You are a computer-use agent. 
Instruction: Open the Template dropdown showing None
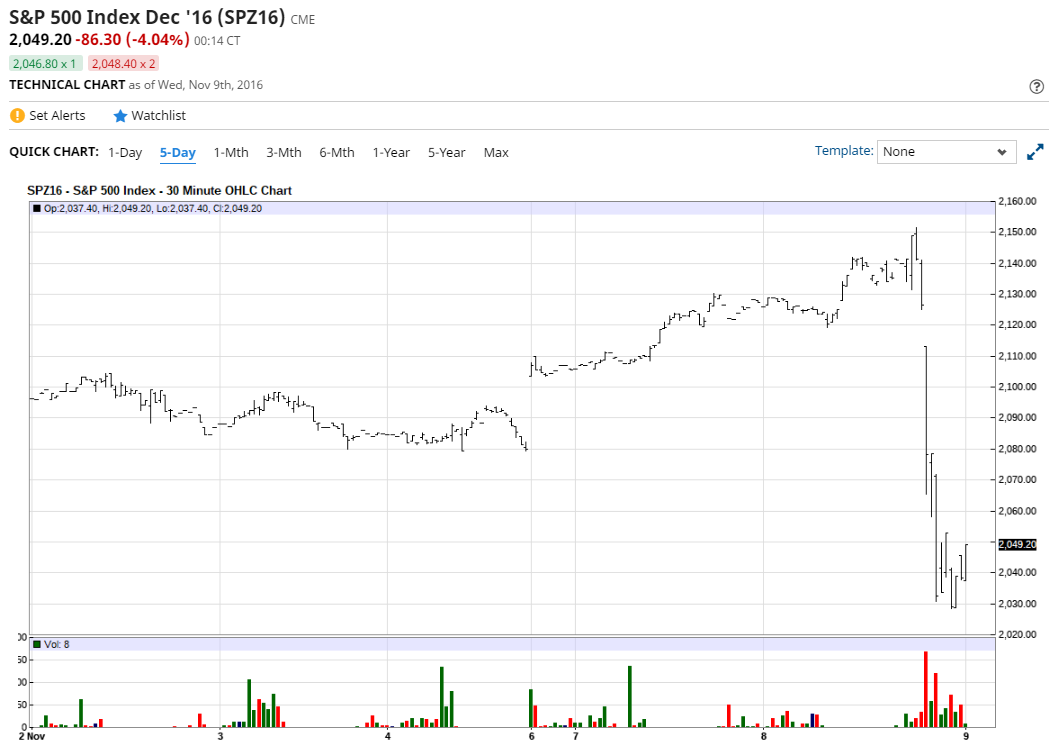(x=946, y=152)
